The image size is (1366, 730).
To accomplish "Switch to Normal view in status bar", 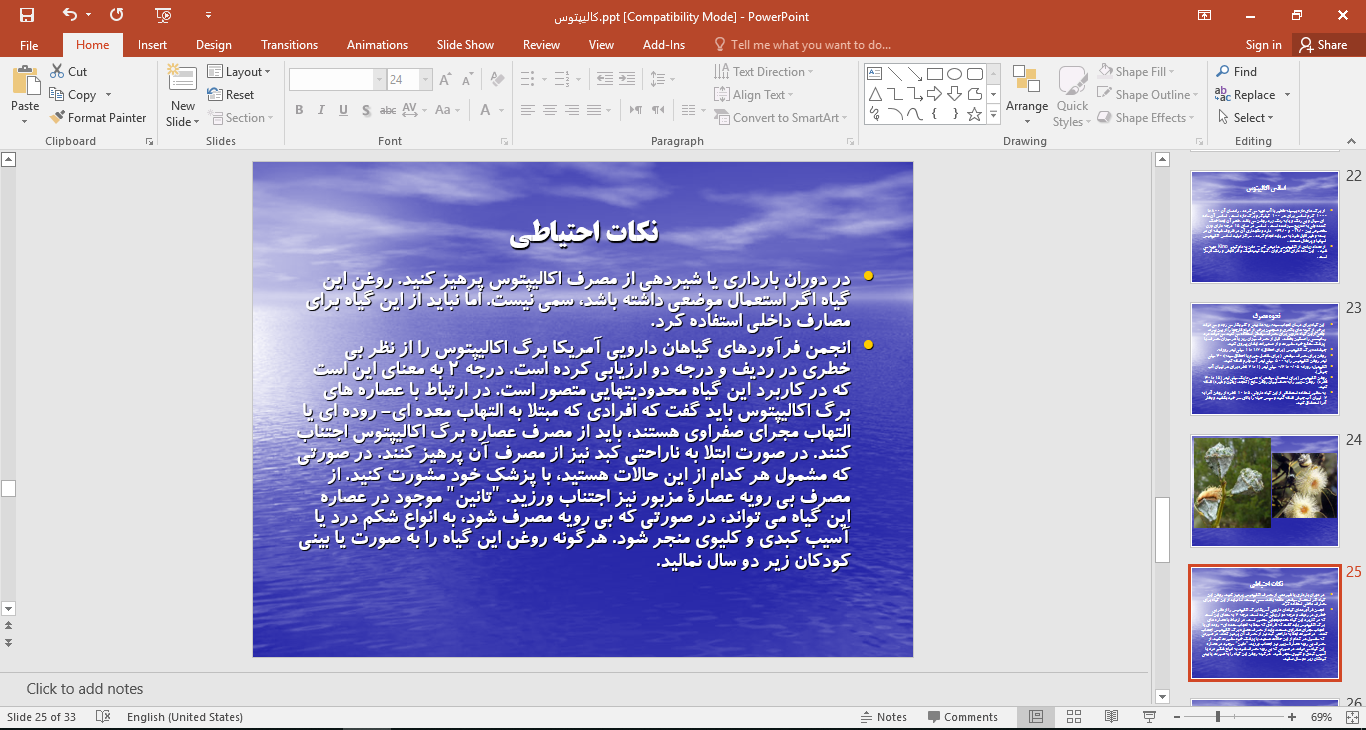I will [1036, 717].
